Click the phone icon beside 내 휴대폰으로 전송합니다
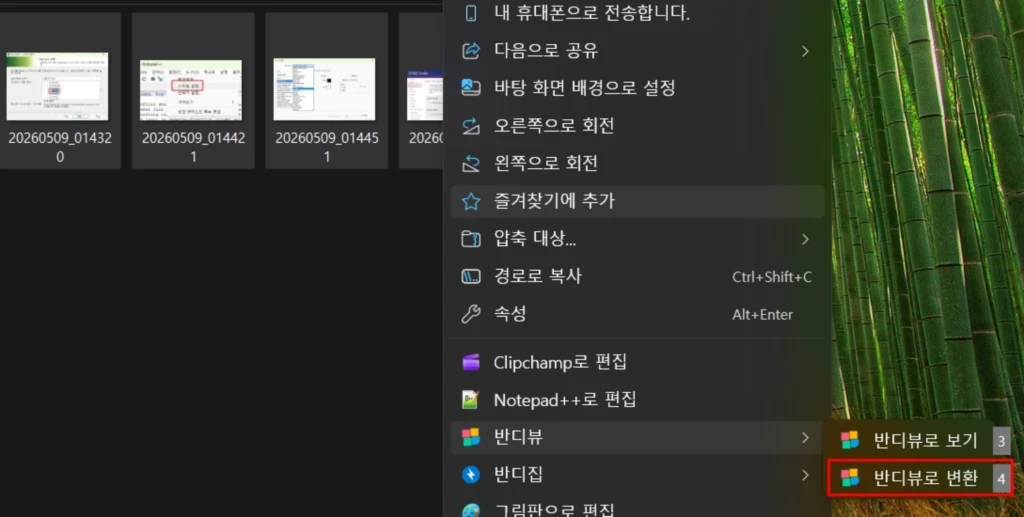The width and height of the screenshot is (1024, 517). click(x=471, y=13)
